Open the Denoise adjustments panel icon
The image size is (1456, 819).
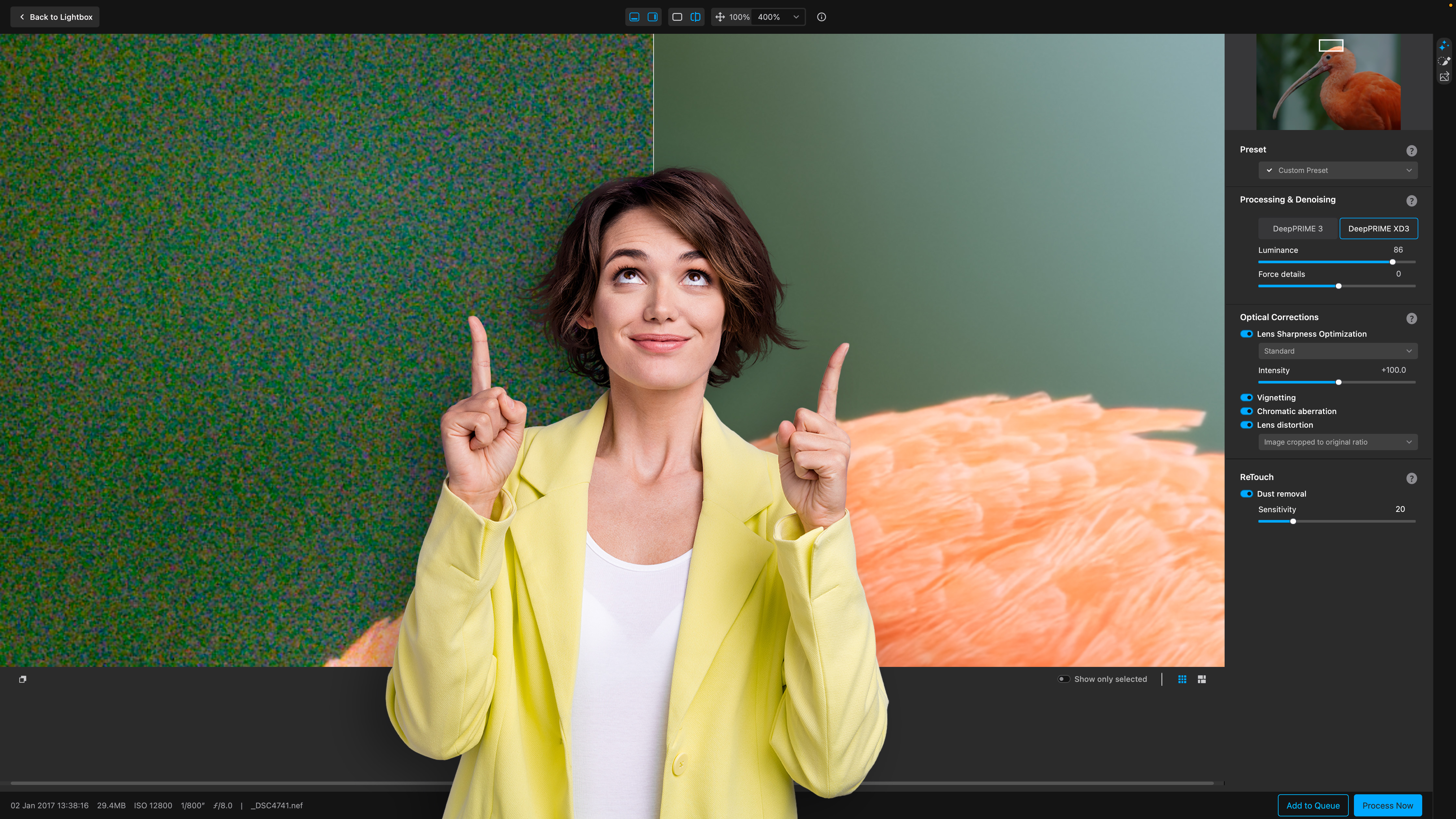(1445, 45)
